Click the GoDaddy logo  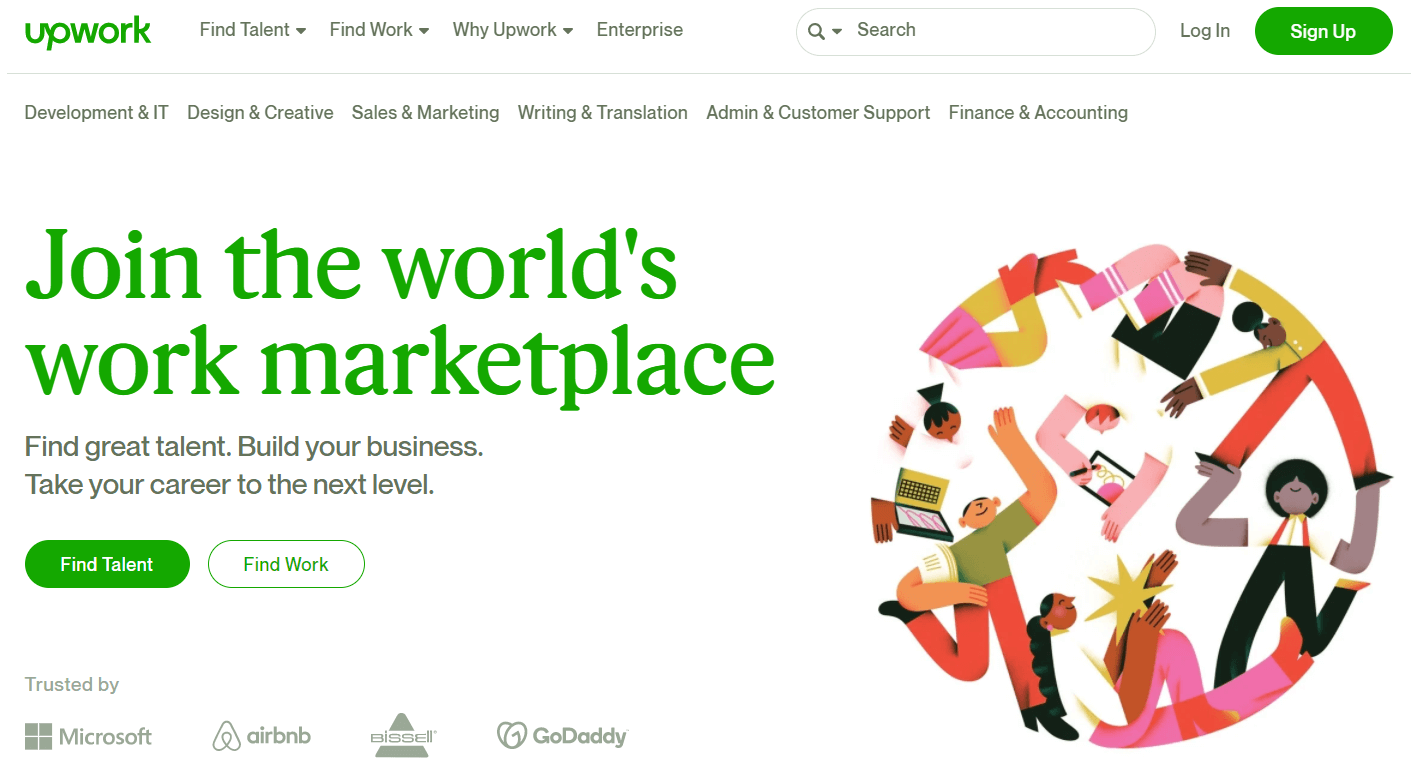(x=562, y=736)
